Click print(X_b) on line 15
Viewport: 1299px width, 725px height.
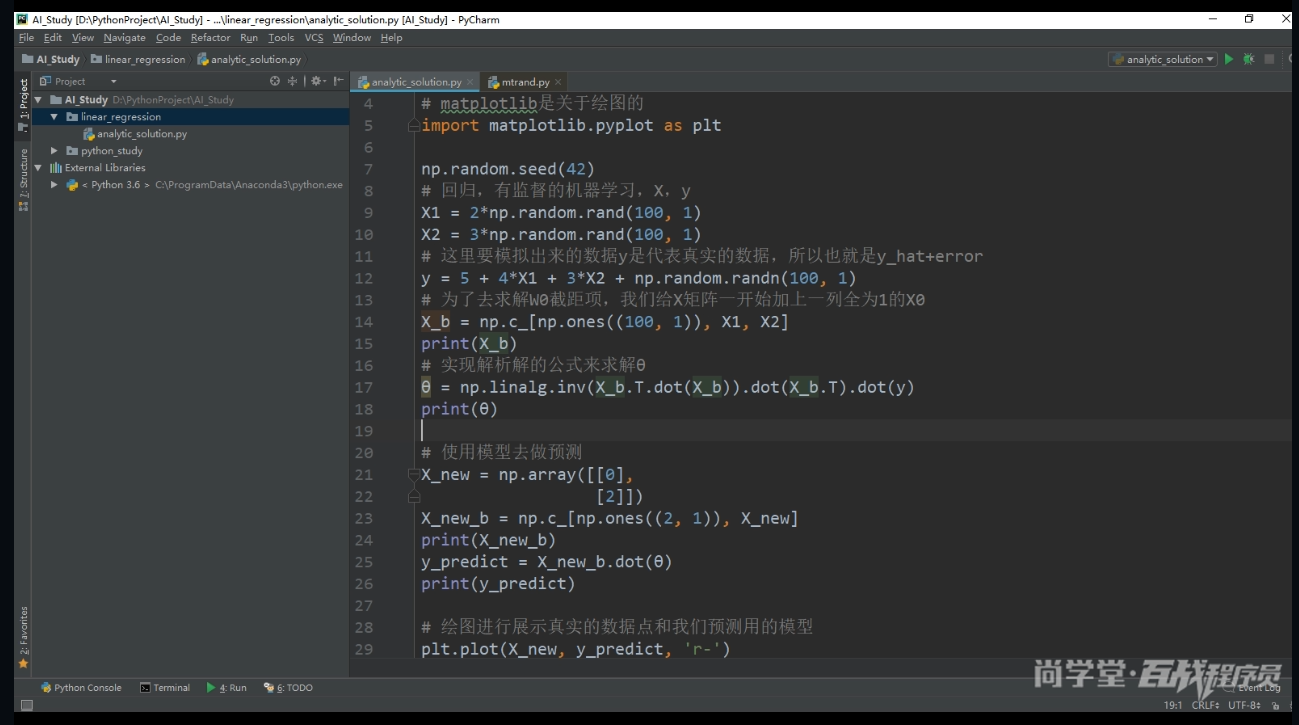(x=469, y=344)
